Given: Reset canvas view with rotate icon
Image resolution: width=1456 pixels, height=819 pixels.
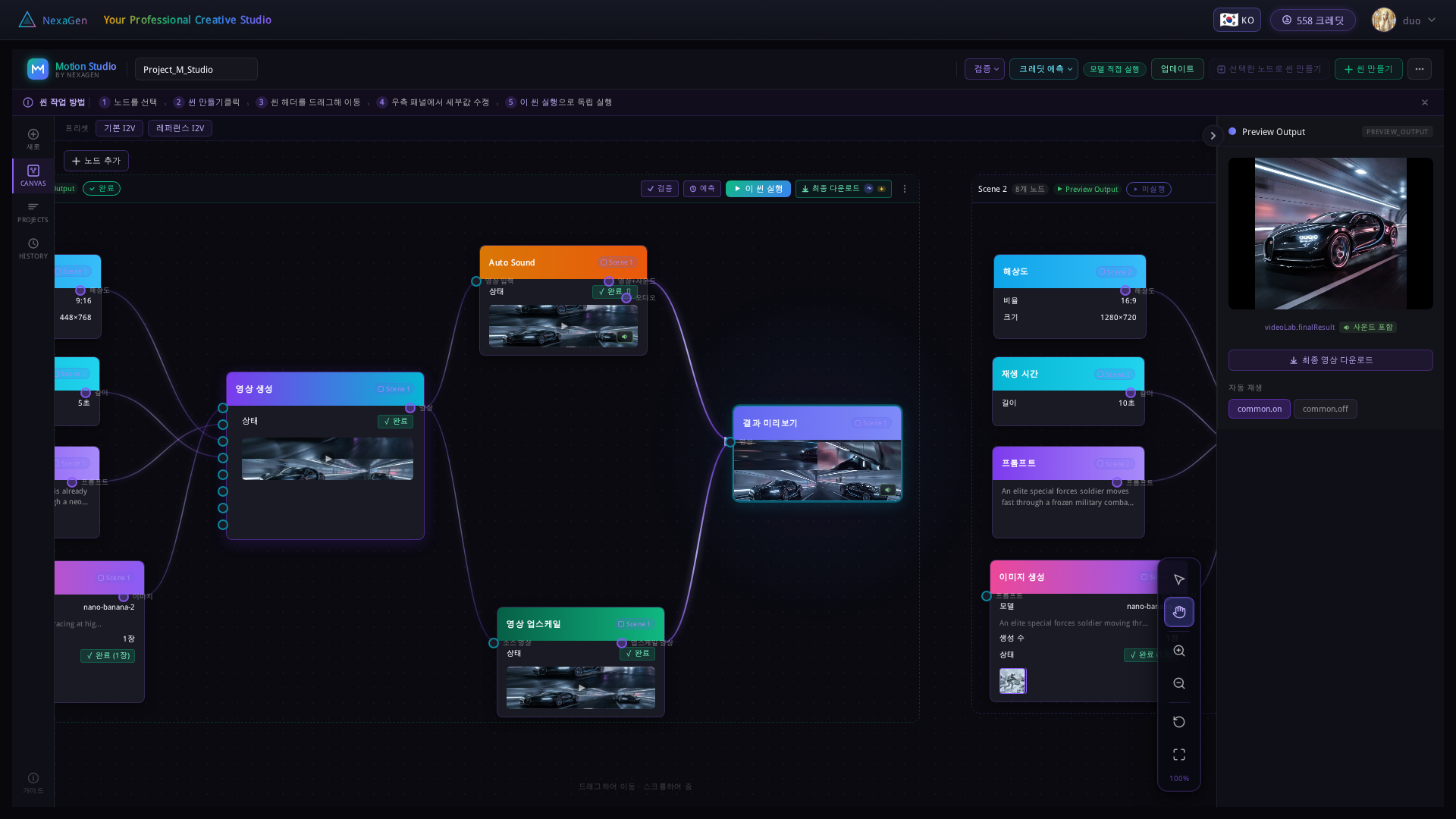Looking at the screenshot, I should point(1179,722).
